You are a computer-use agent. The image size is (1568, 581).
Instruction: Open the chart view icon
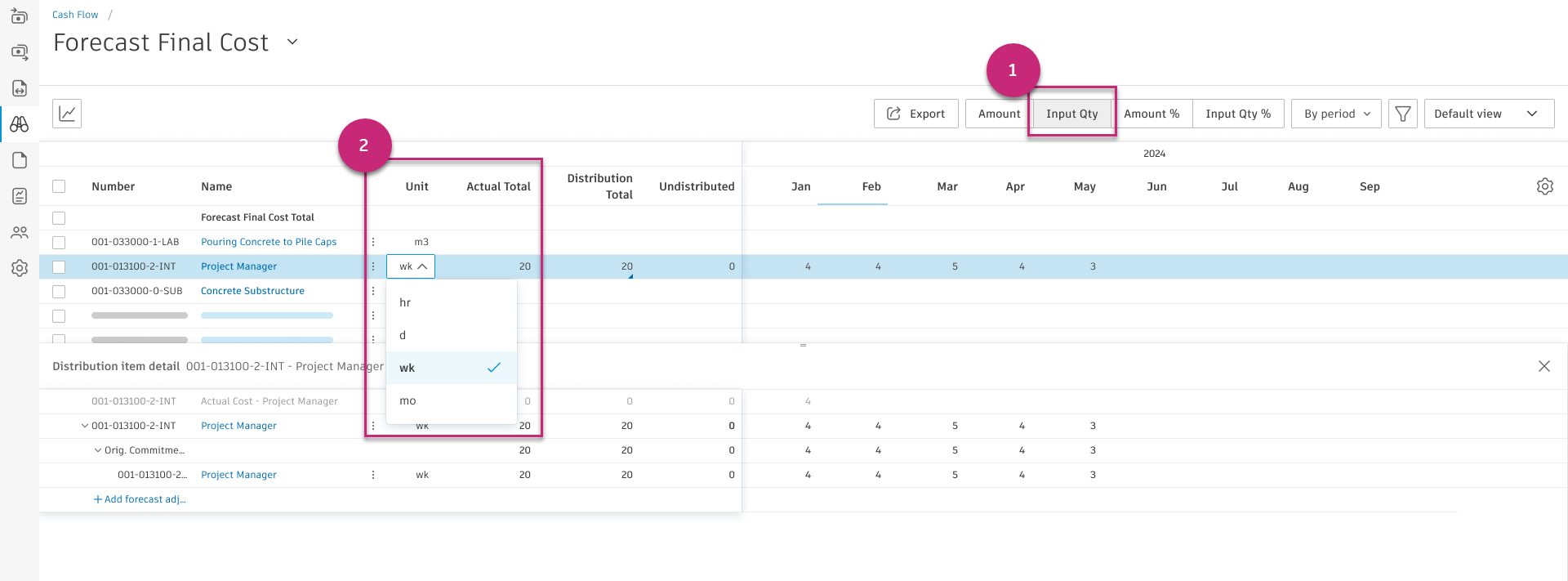pyautogui.click(x=67, y=114)
